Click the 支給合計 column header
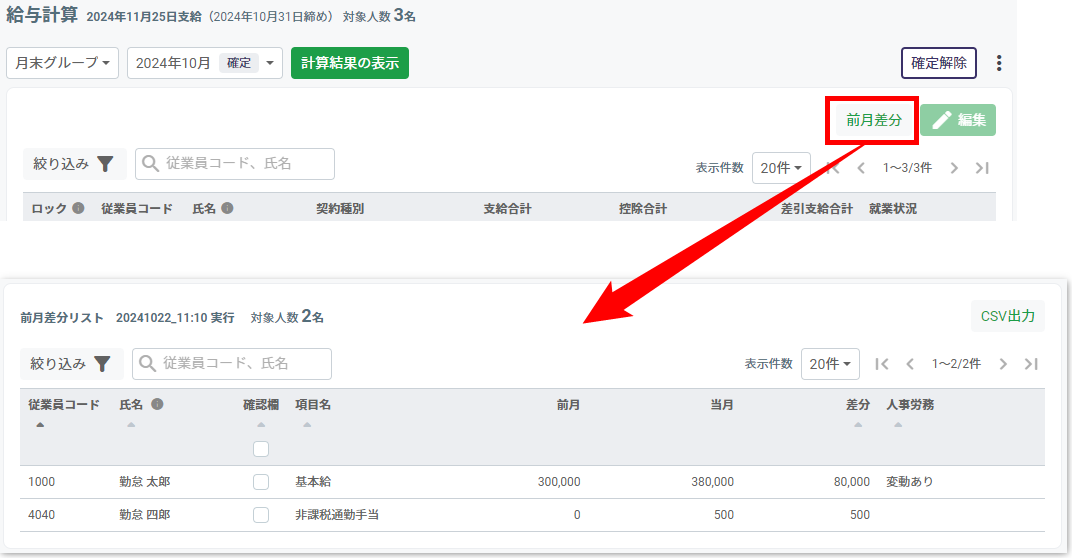Viewport: 1072px width, 558px height. [x=507, y=209]
